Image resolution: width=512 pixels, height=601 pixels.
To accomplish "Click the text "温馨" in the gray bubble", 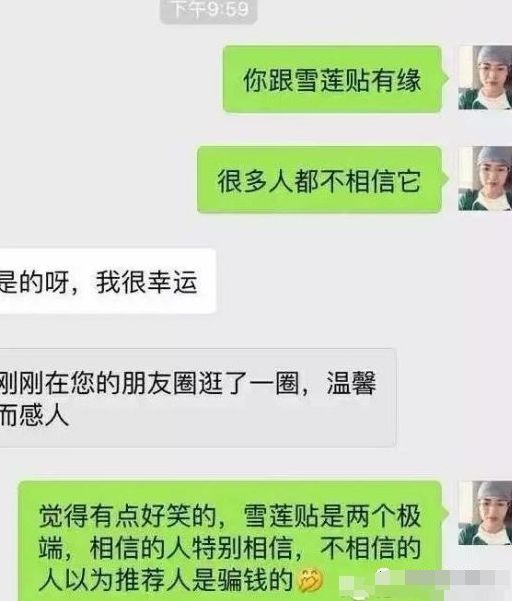I will pos(351,383).
